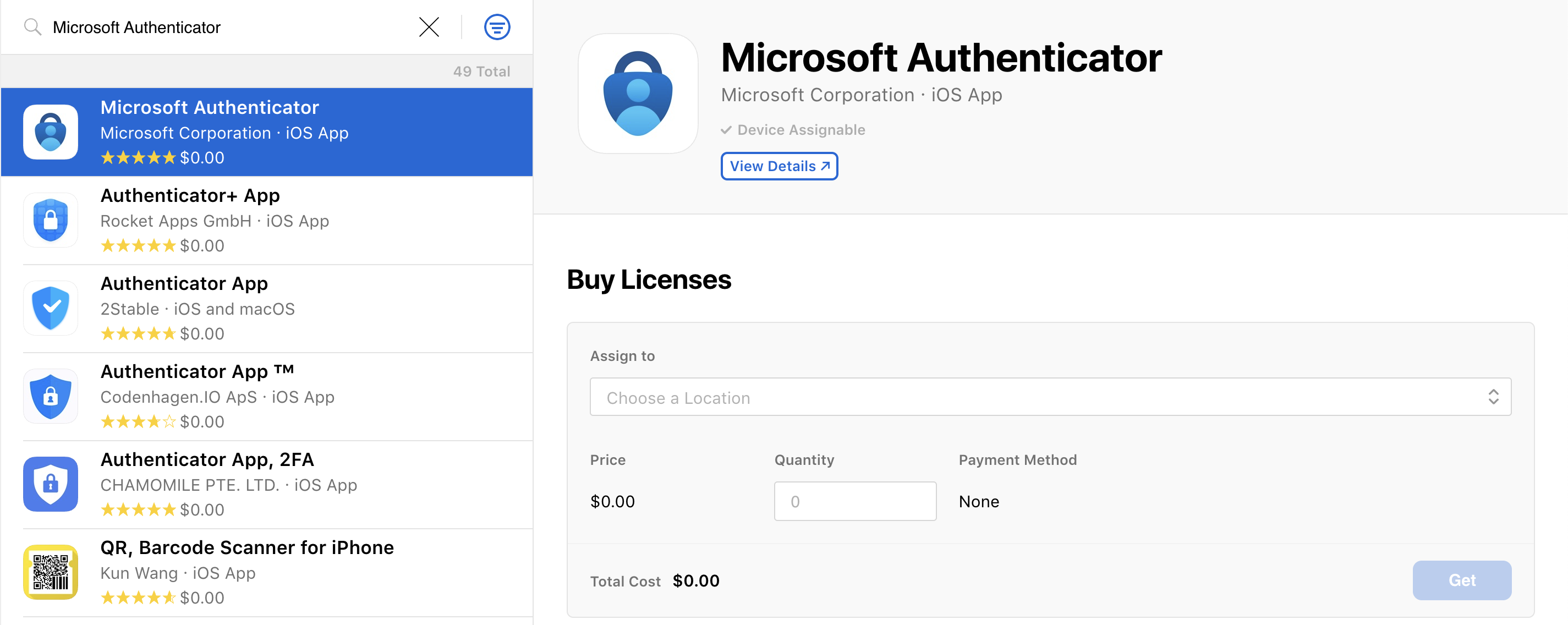
Task: Click star rating of Microsoft Authenticator result
Action: click(x=138, y=157)
